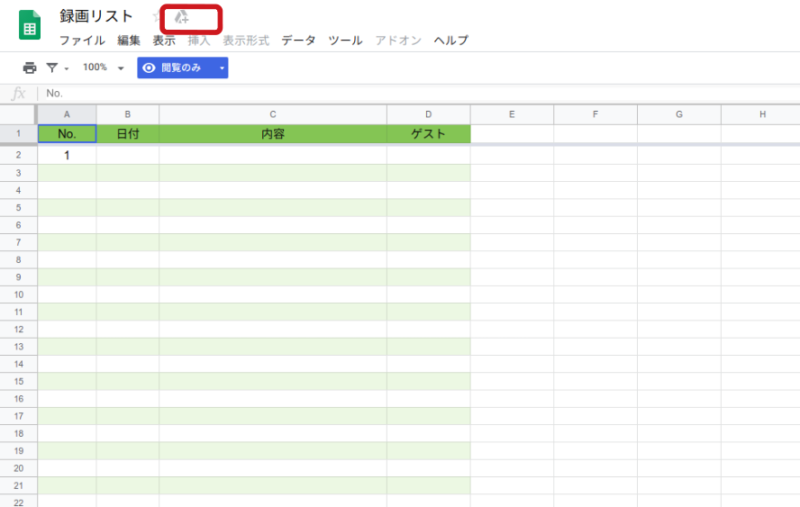Open the Google Sheets home icon

30,24
